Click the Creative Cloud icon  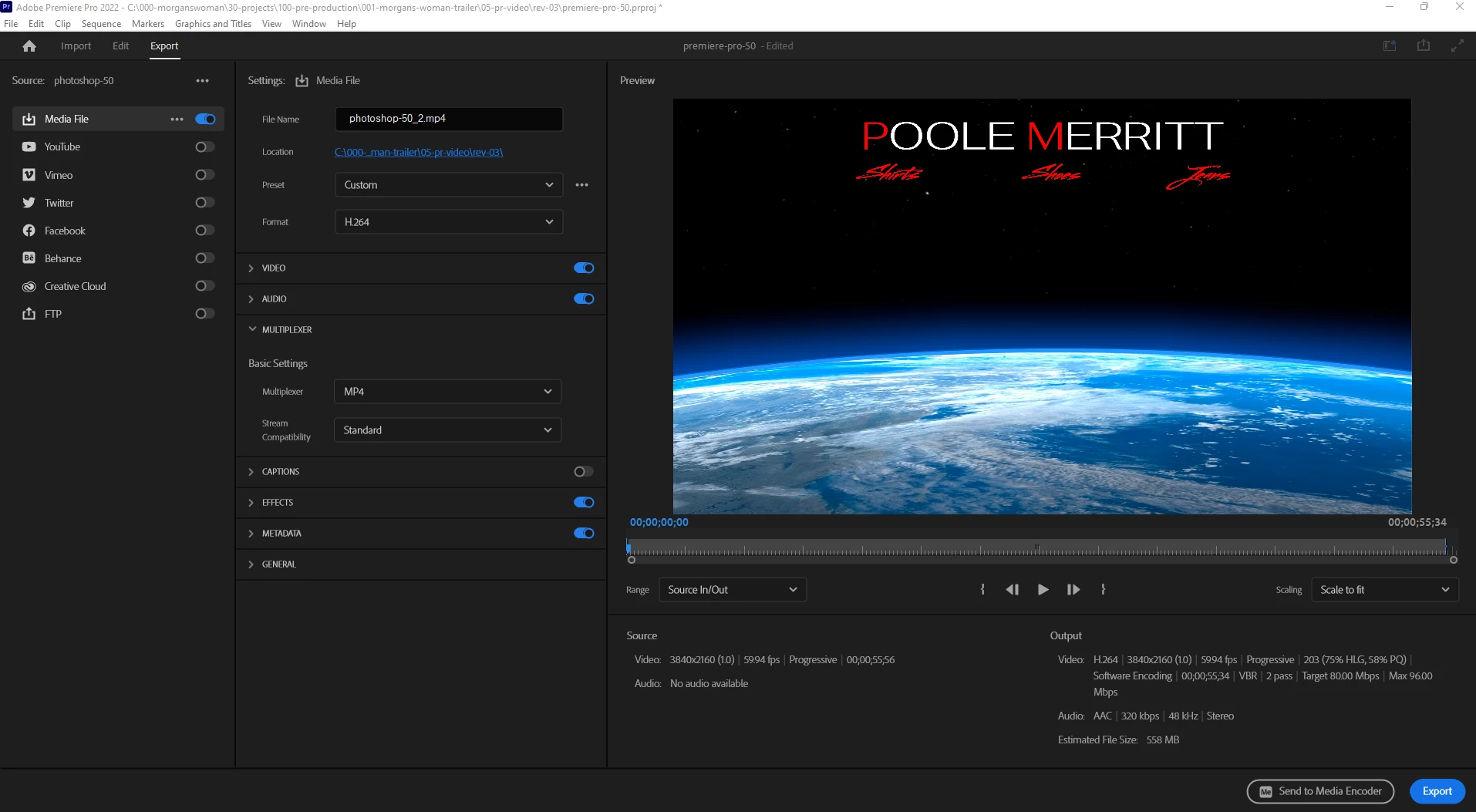[29, 286]
